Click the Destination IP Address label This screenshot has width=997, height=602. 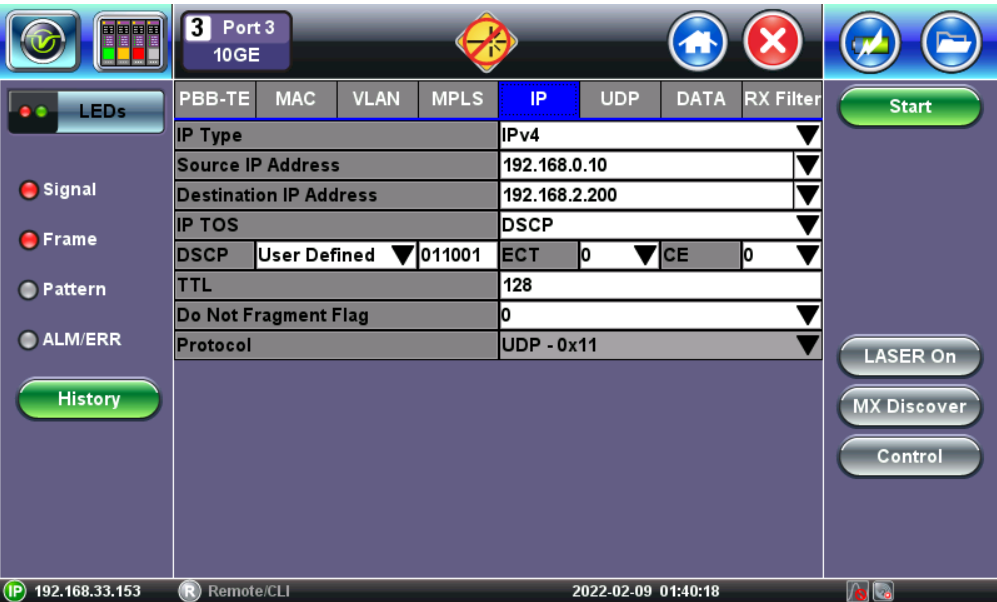[x=336, y=195]
